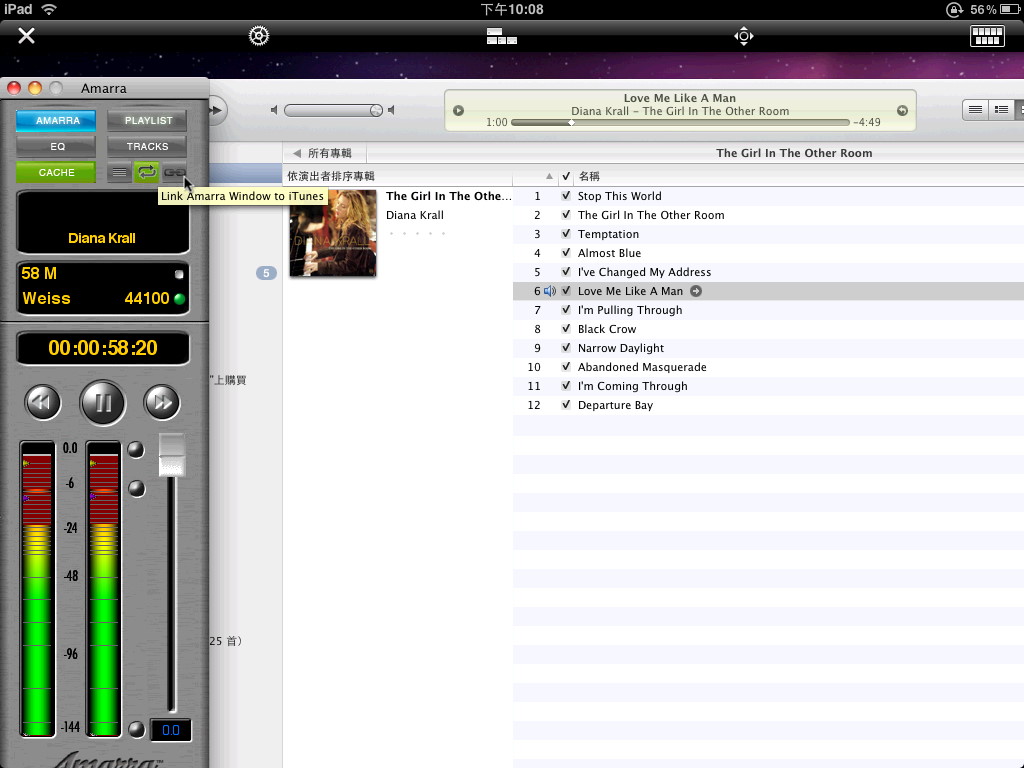Click iTunes next track button

tap(217, 110)
